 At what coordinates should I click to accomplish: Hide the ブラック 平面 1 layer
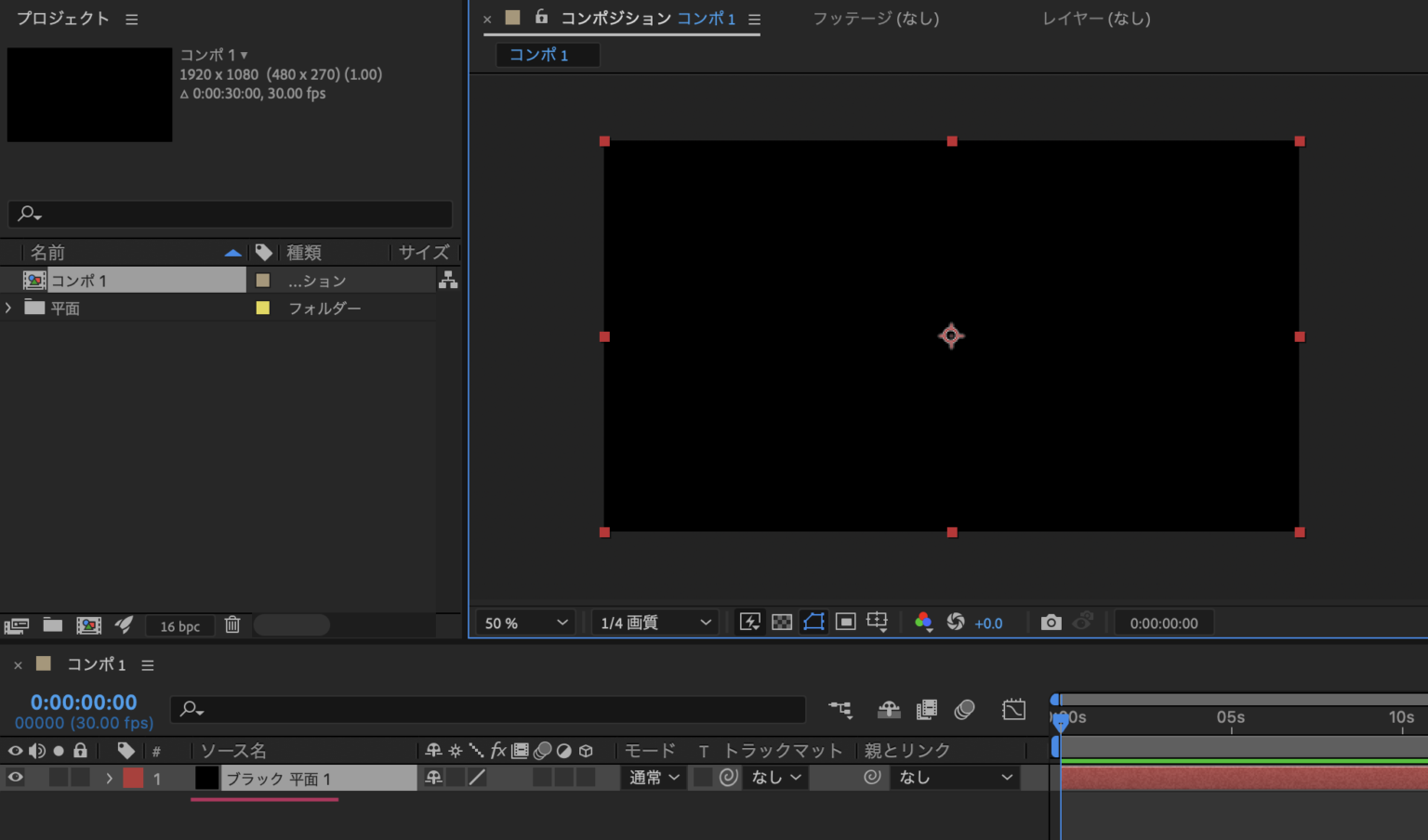14,778
